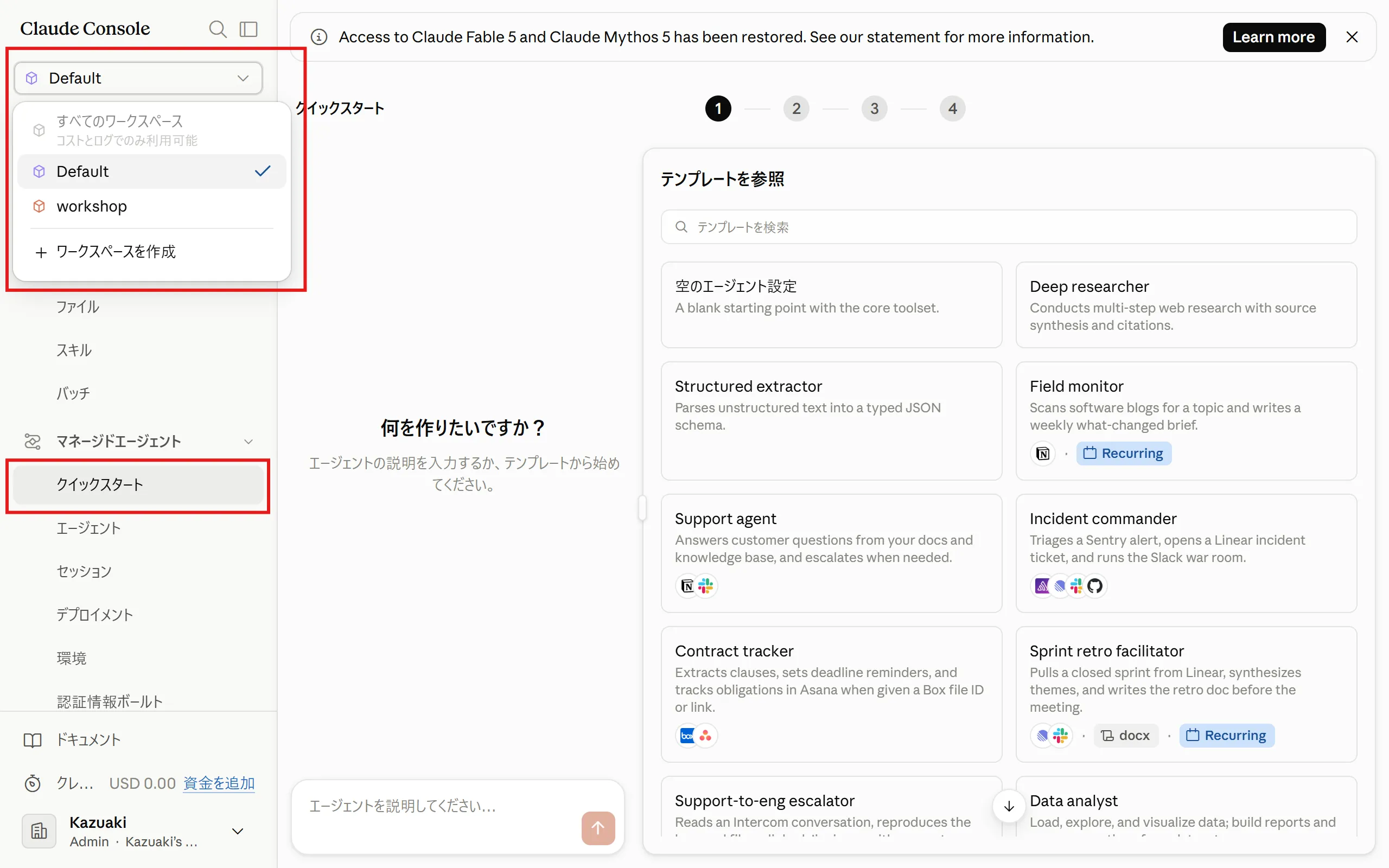Click the テンプレートを検索 search field
Screen dimensions: 1389x868
pyautogui.click(x=1009, y=227)
